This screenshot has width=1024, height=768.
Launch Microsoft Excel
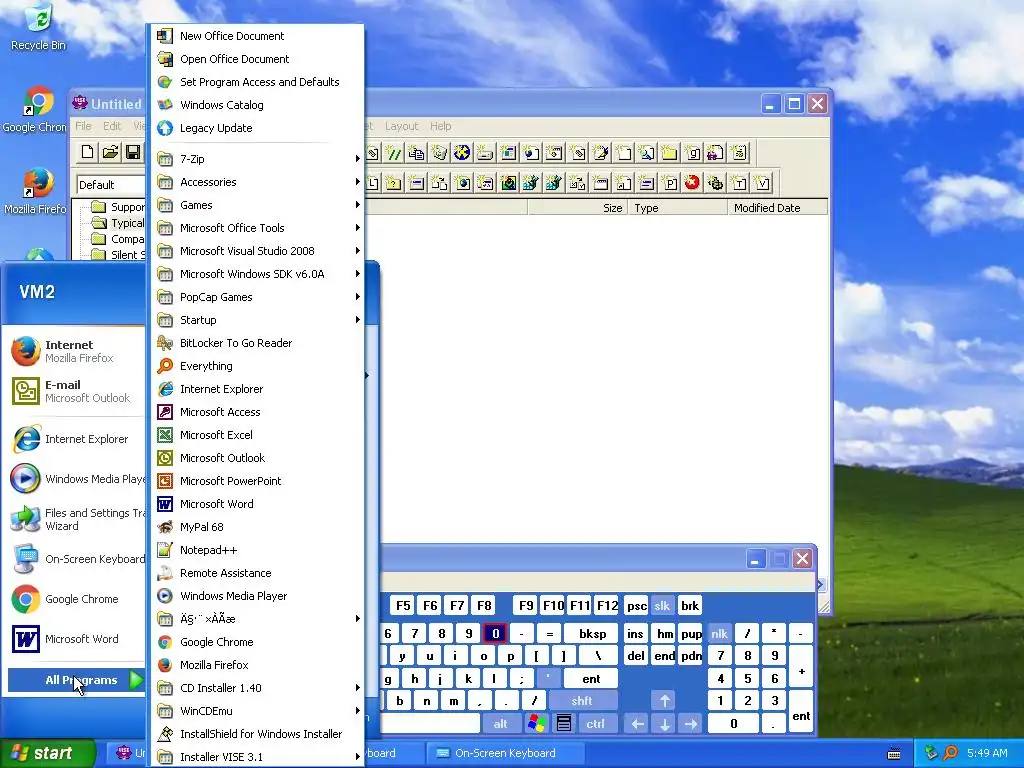[257, 435]
